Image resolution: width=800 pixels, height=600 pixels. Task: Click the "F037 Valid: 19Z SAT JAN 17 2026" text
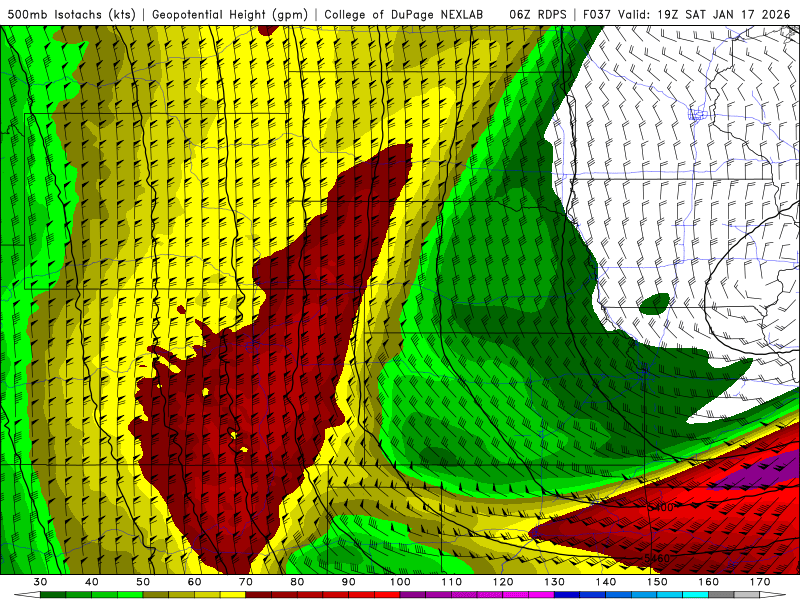[686, 14]
